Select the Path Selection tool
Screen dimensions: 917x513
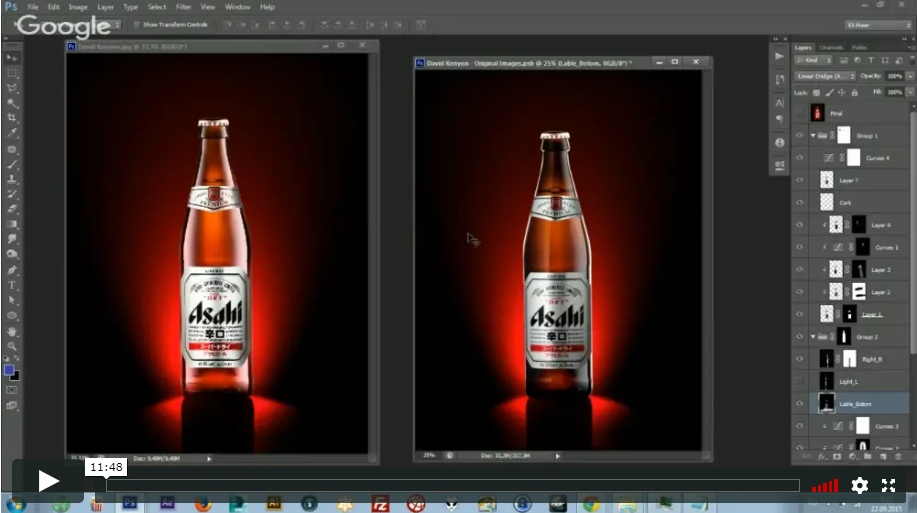click(x=12, y=300)
